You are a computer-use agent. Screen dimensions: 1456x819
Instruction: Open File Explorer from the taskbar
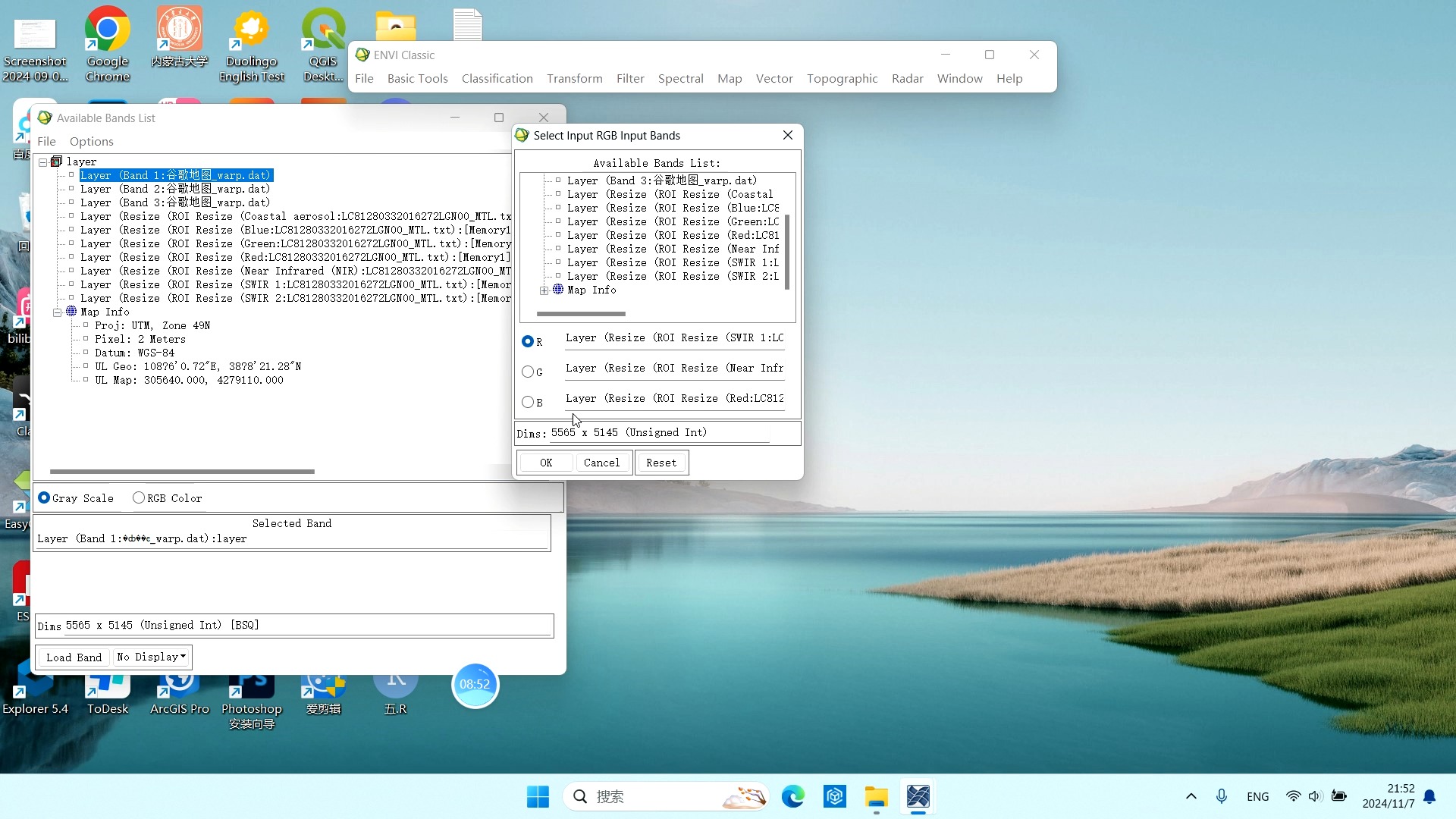click(x=876, y=796)
